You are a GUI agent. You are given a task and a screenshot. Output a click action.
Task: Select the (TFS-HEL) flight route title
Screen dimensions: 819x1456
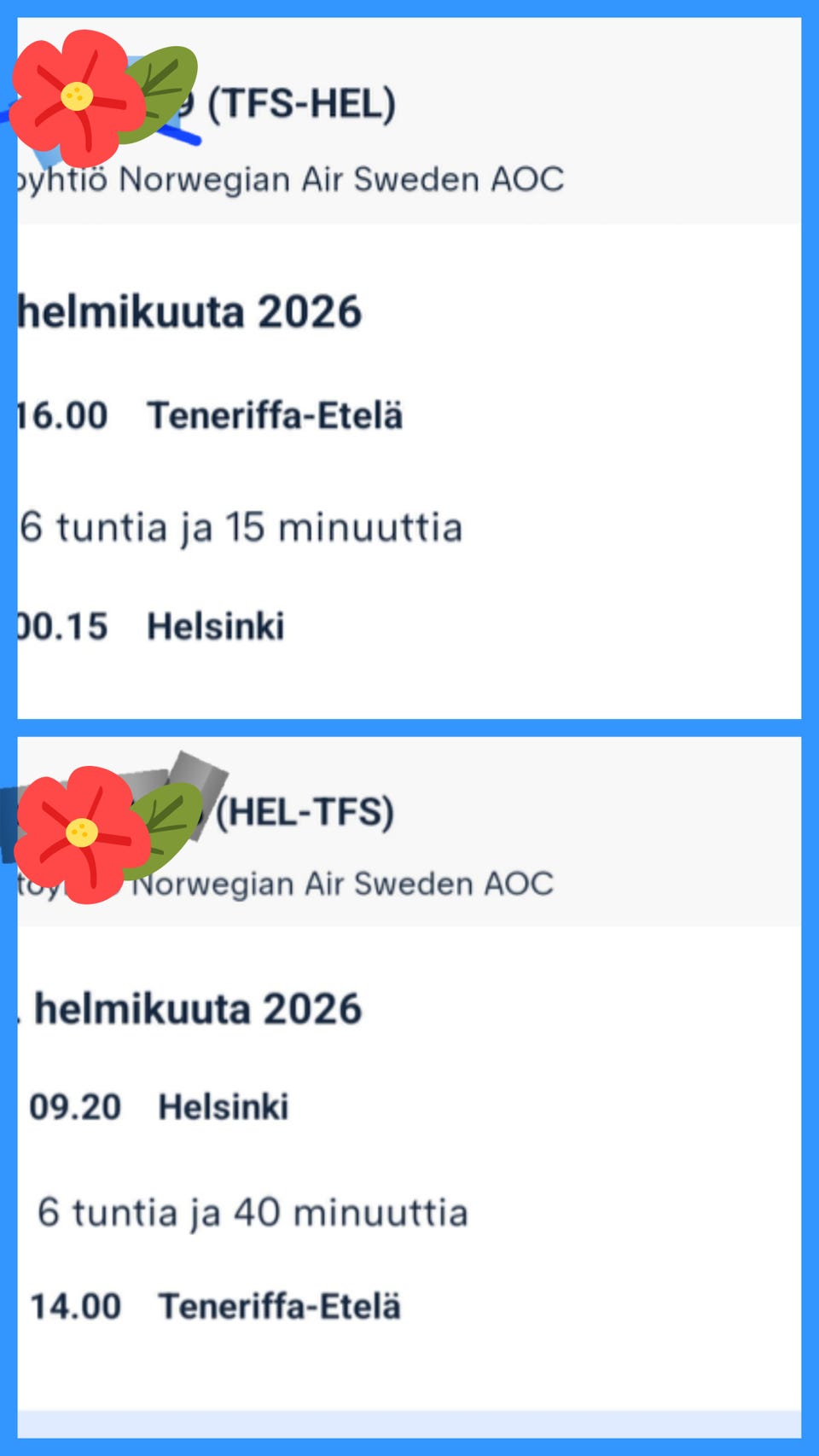pos(301,105)
